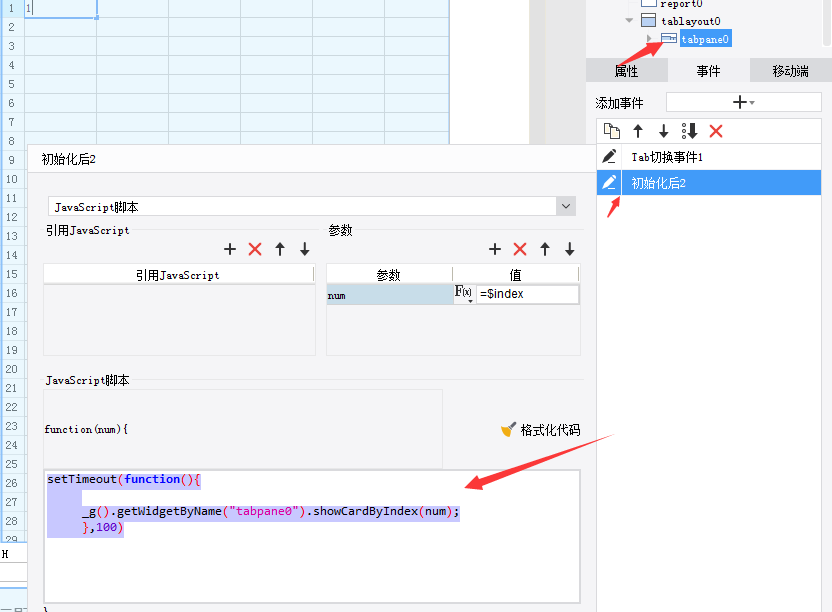
Task: Move parameter up arrow
Action: point(545,249)
